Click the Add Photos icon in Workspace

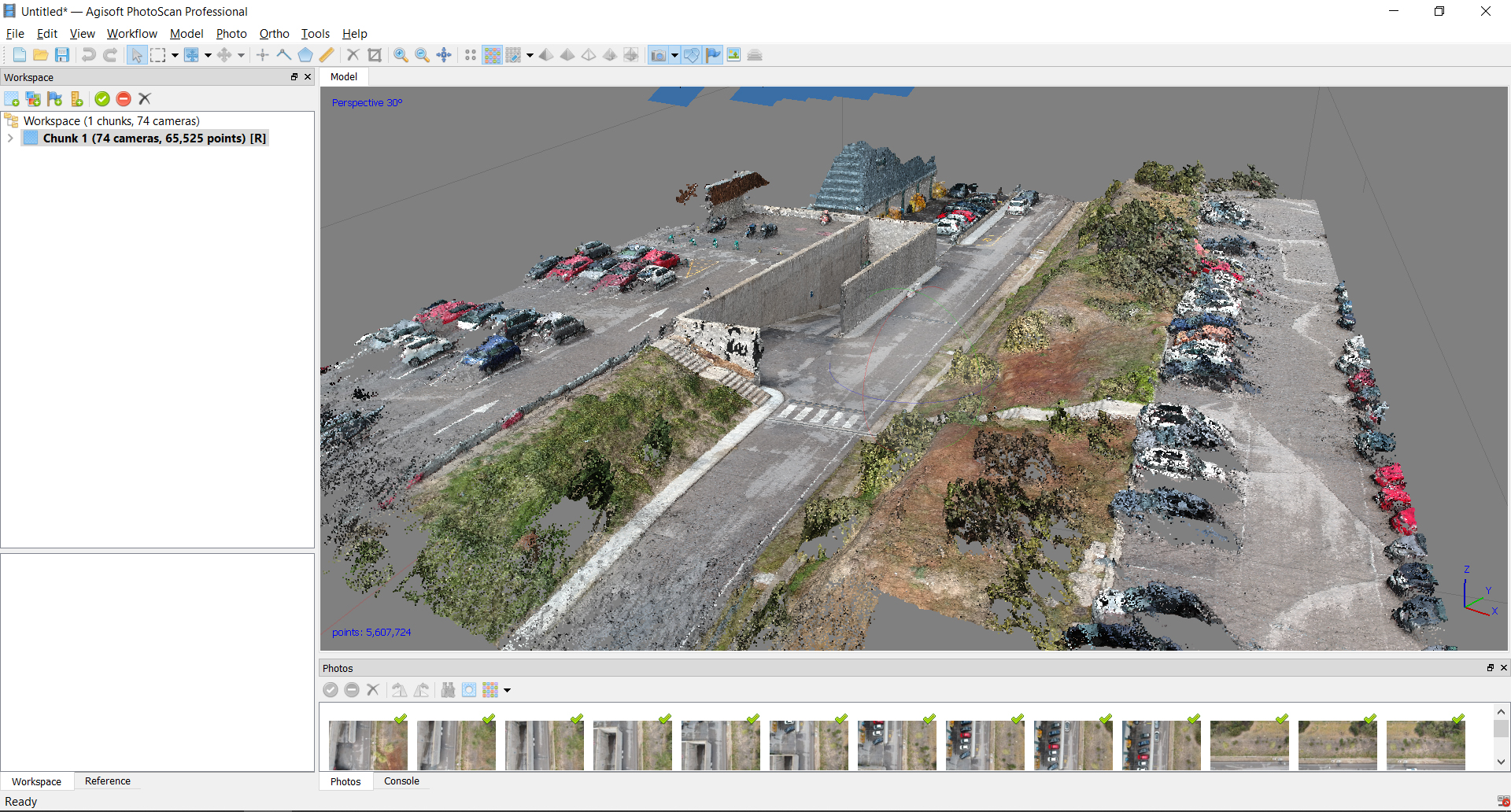coord(33,99)
